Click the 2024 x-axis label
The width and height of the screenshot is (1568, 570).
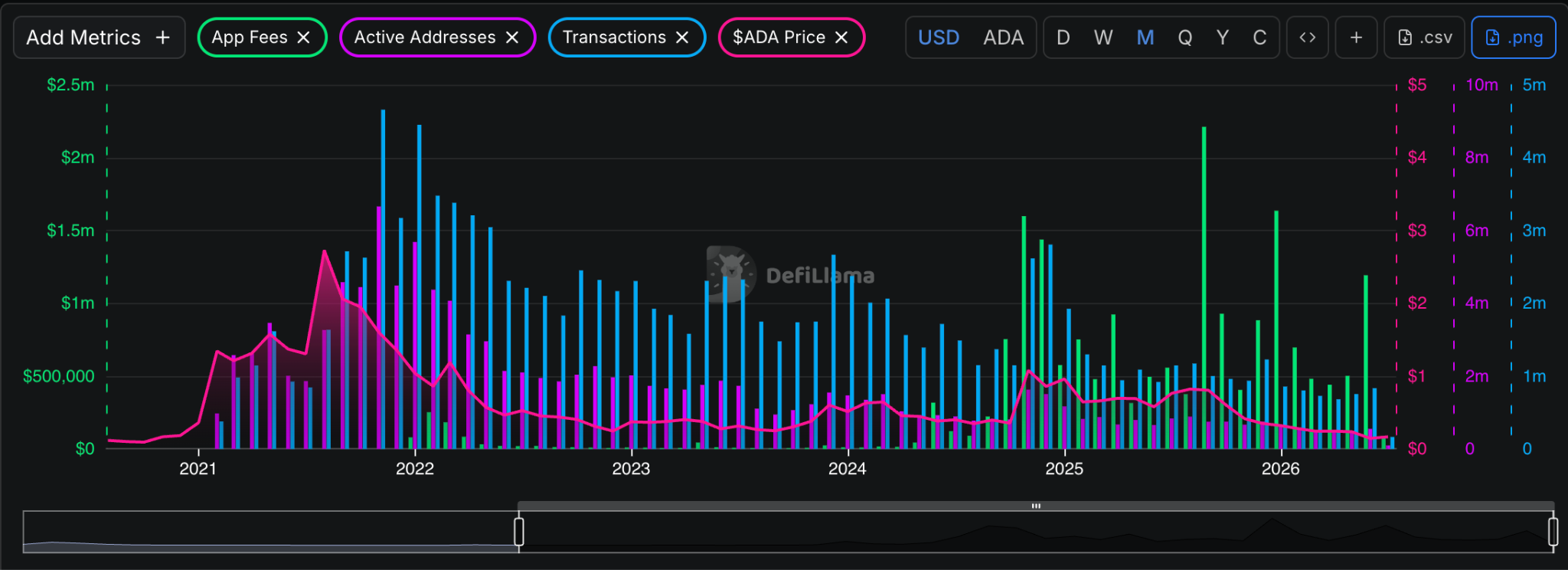pos(848,469)
